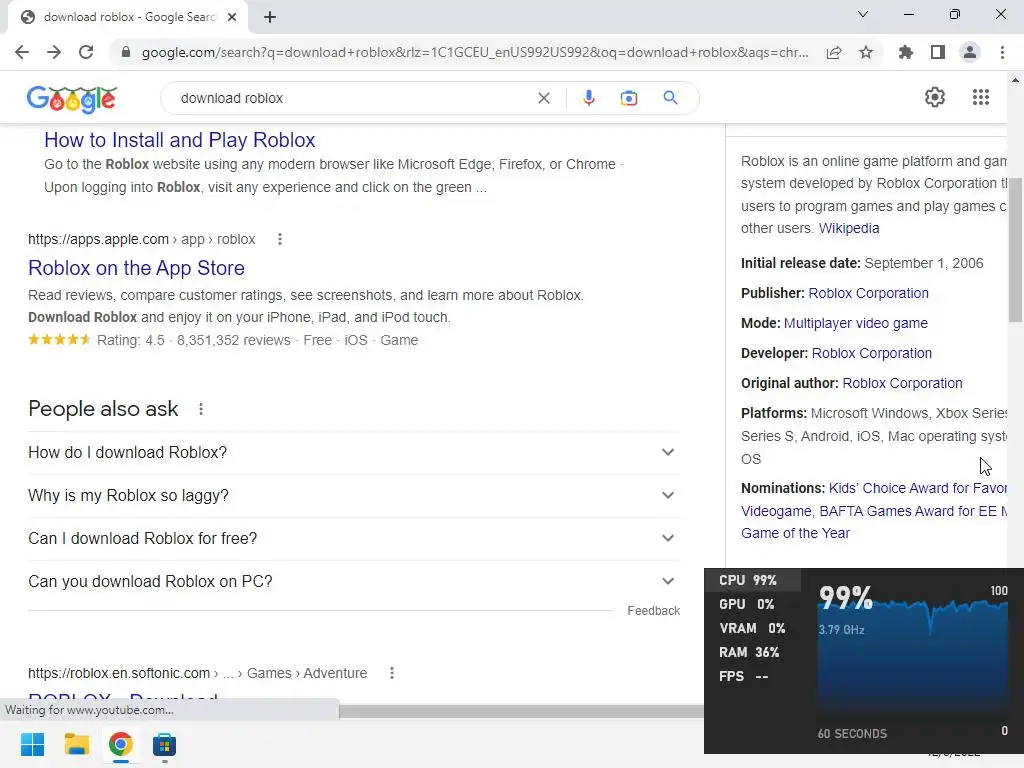The image size is (1024, 768).
Task: Open 'How to Install and Play Roblox'
Action: [180, 140]
